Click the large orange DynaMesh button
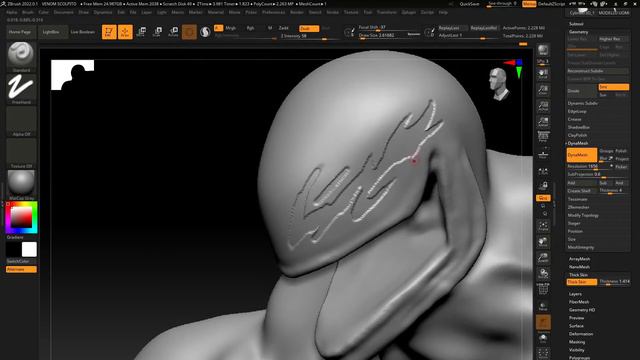 (x=582, y=155)
